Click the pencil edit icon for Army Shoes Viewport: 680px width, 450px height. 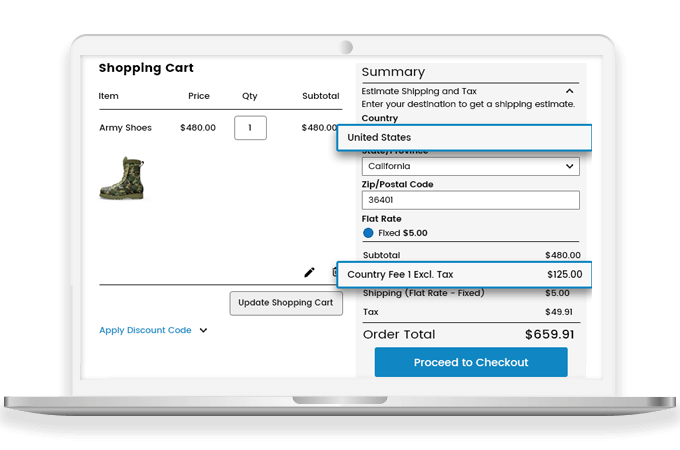click(x=309, y=272)
